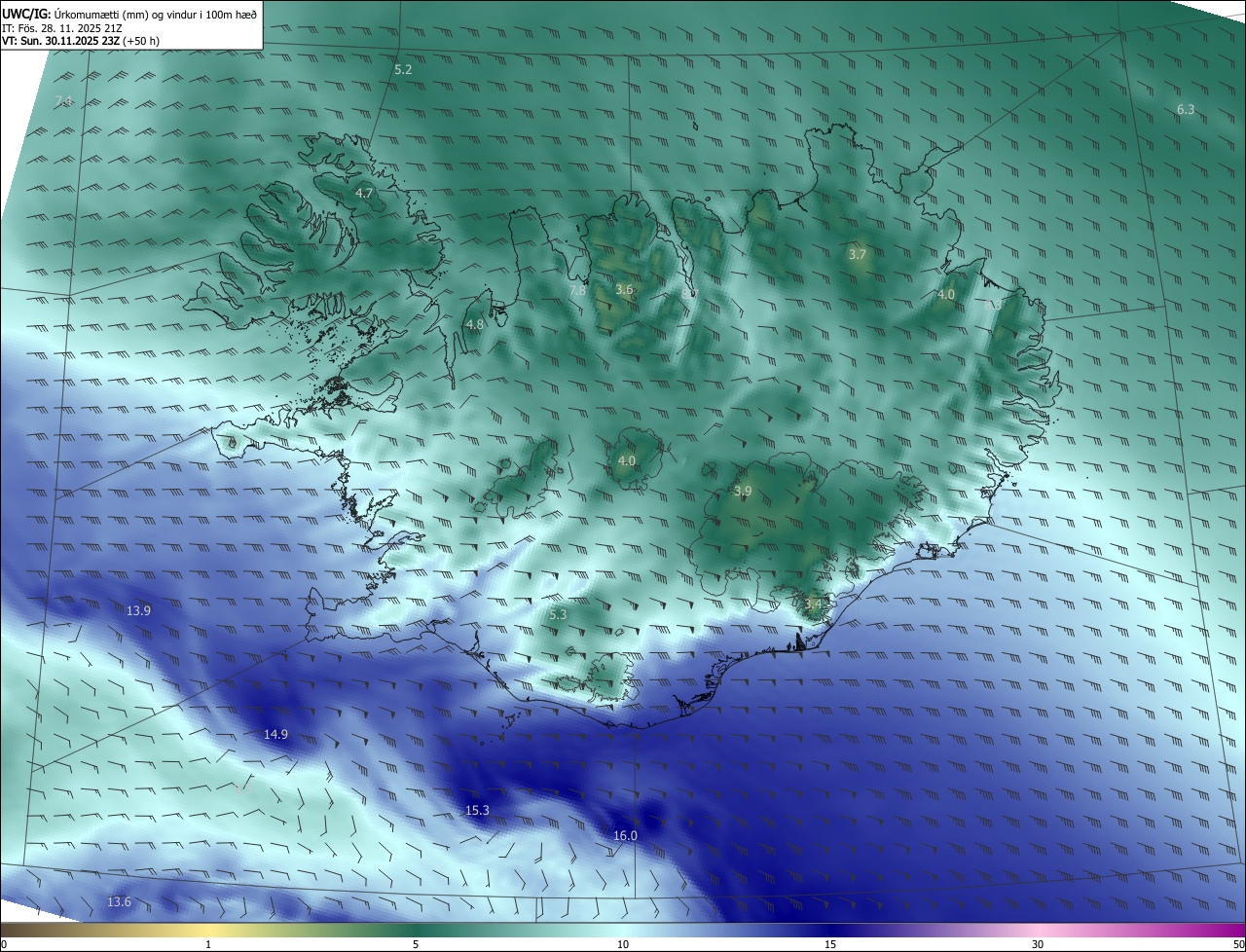Choose the 3.9 value on the glacier
This screenshot has height=952, width=1246.
tap(743, 492)
